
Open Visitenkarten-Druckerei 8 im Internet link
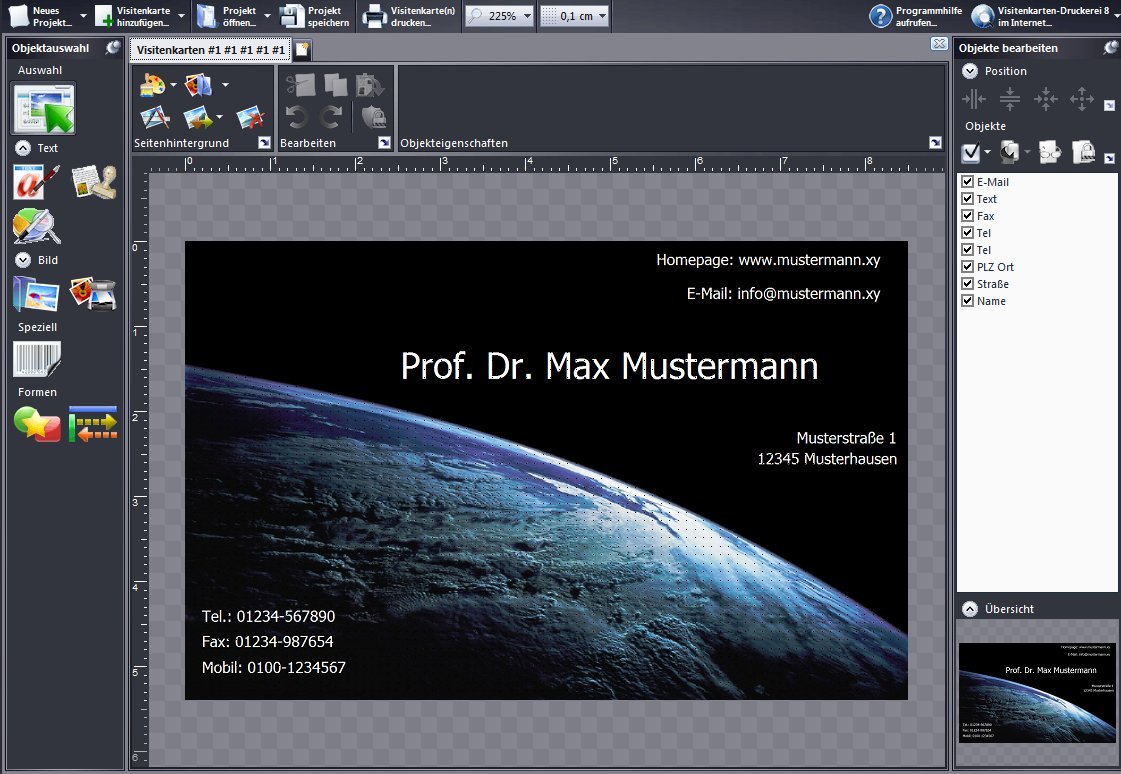[x=1041, y=16]
